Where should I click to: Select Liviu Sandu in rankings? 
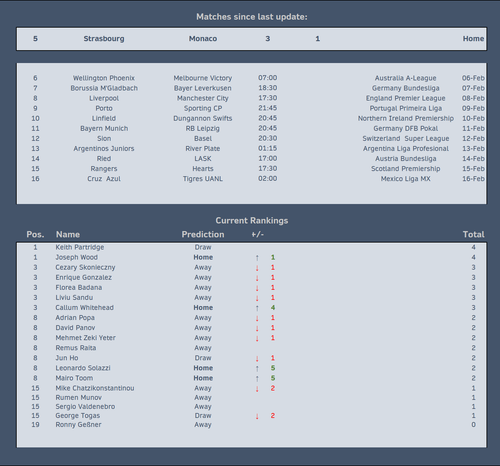pos(74,297)
